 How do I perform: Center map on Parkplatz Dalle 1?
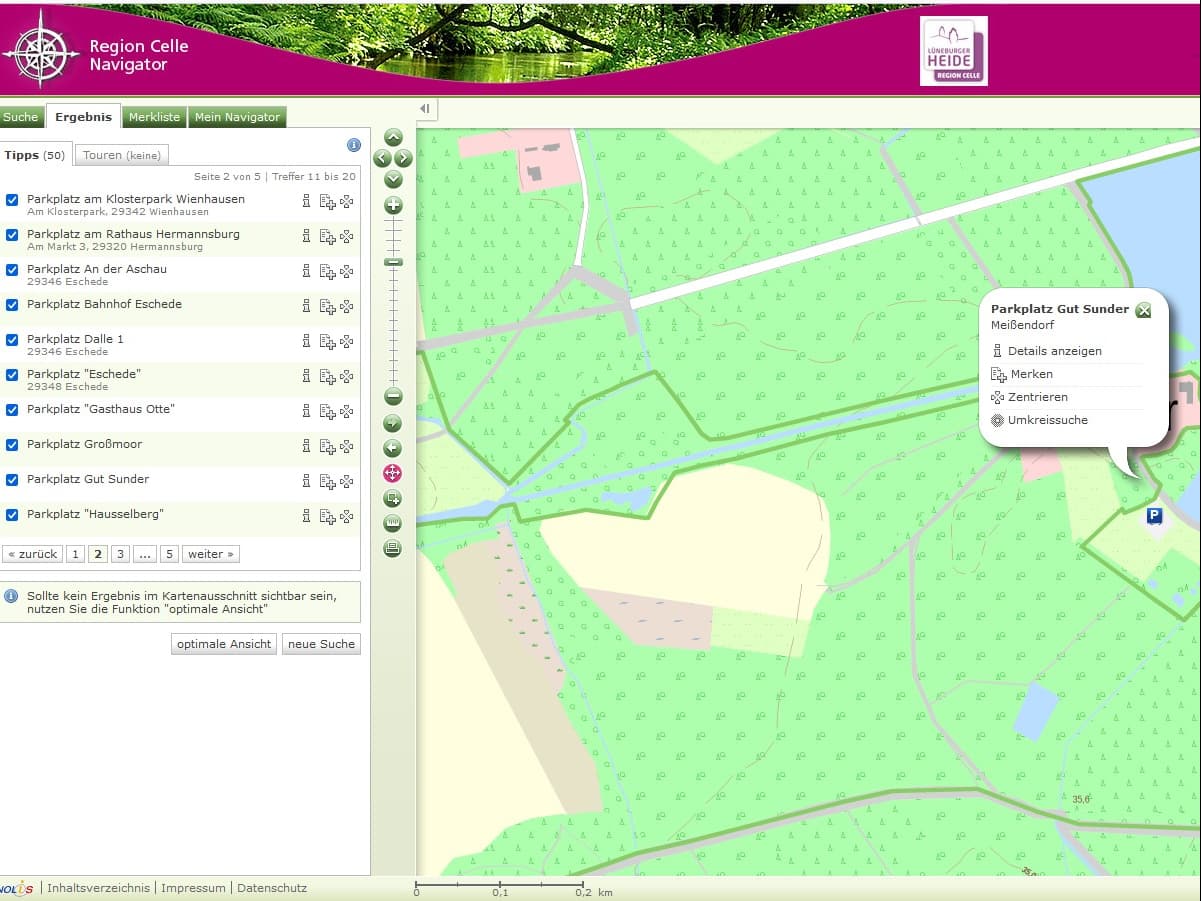pyautogui.click(x=346, y=341)
